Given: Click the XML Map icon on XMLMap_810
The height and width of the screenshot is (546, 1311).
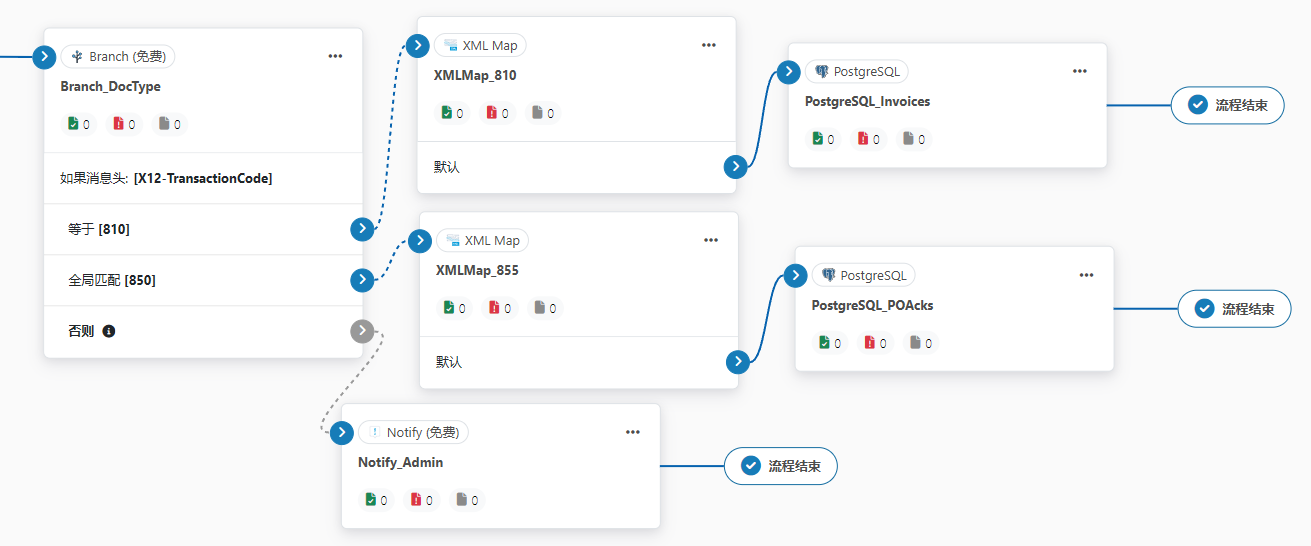Looking at the screenshot, I should pyautogui.click(x=451, y=46).
